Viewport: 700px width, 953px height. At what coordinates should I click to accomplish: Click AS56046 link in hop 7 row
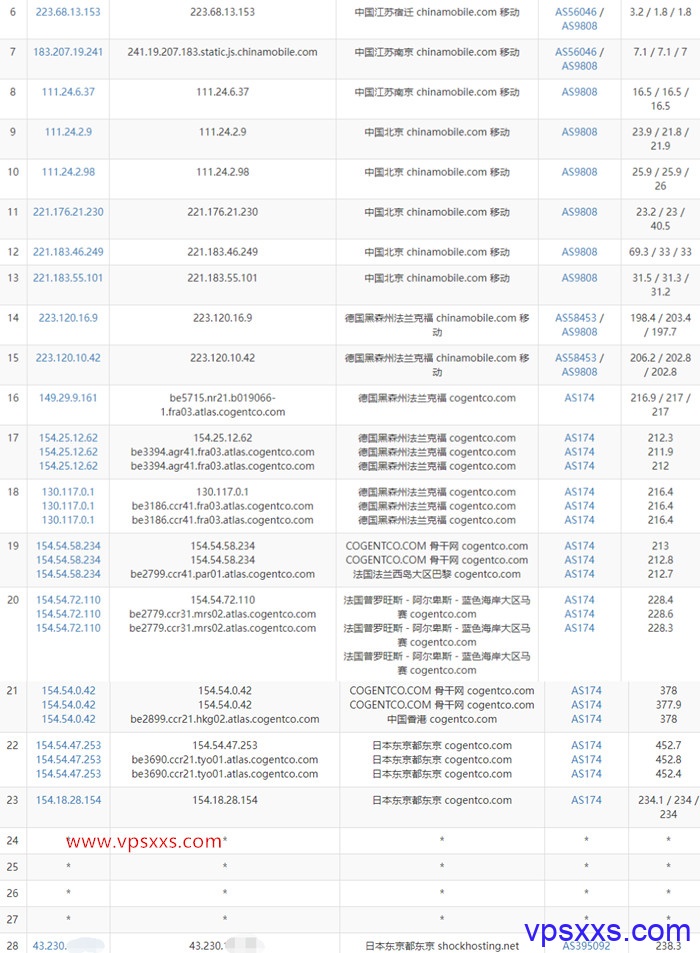tap(576, 52)
